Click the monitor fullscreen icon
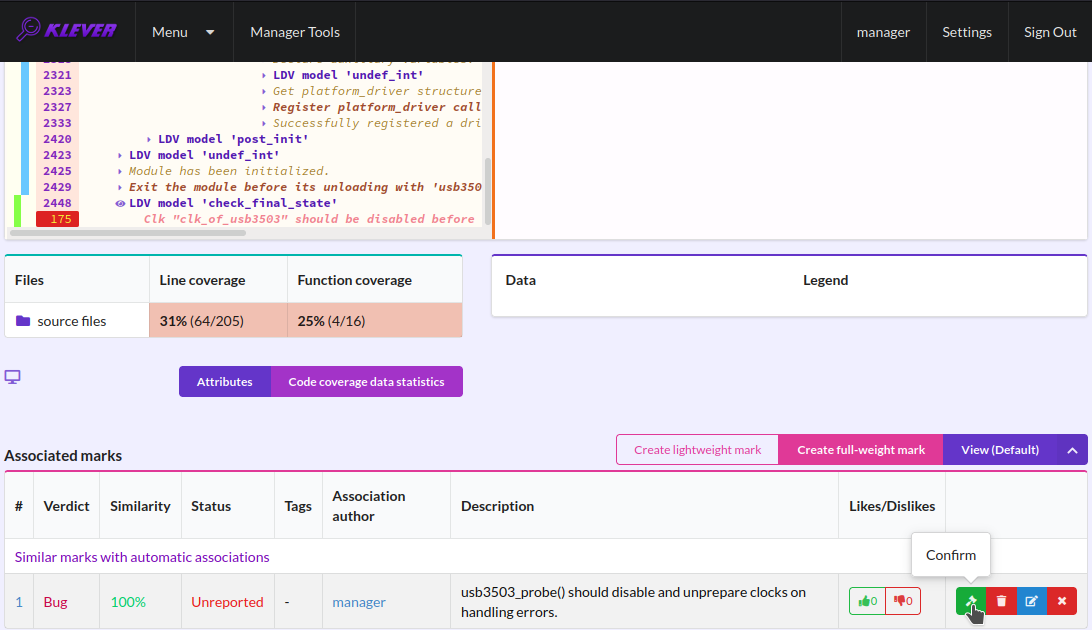This screenshot has height=630, width=1092. (13, 377)
